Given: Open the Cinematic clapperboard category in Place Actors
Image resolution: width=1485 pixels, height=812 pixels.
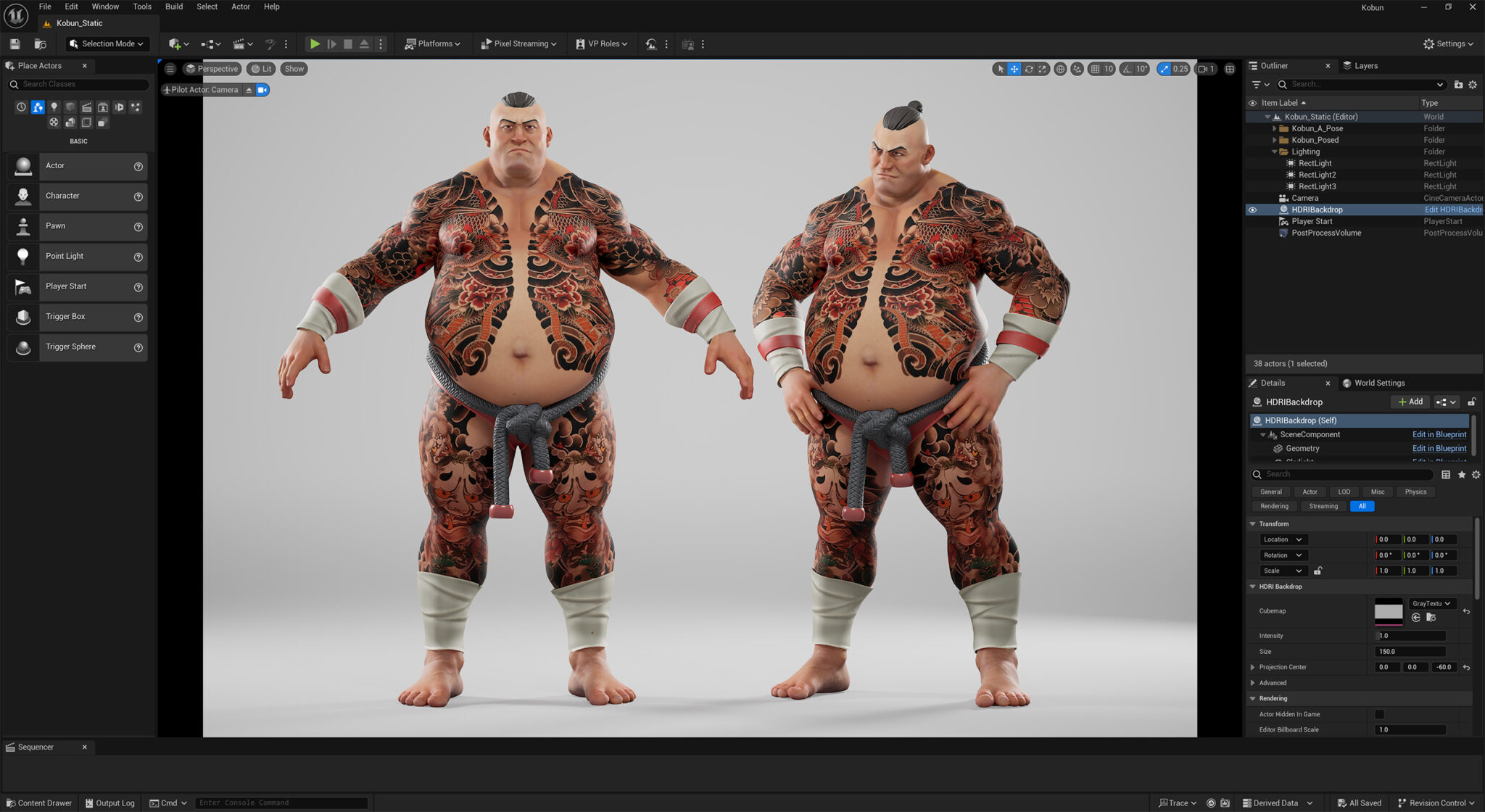Looking at the screenshot, I should (x=87, y=107).
